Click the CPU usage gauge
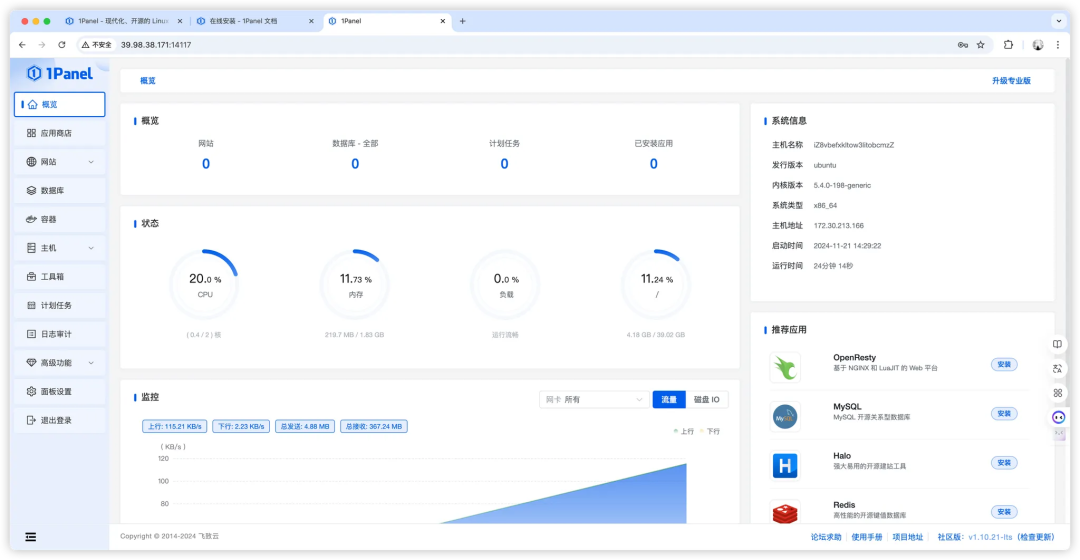Viewport: 1080px width, 560px height. pos(205,284)
